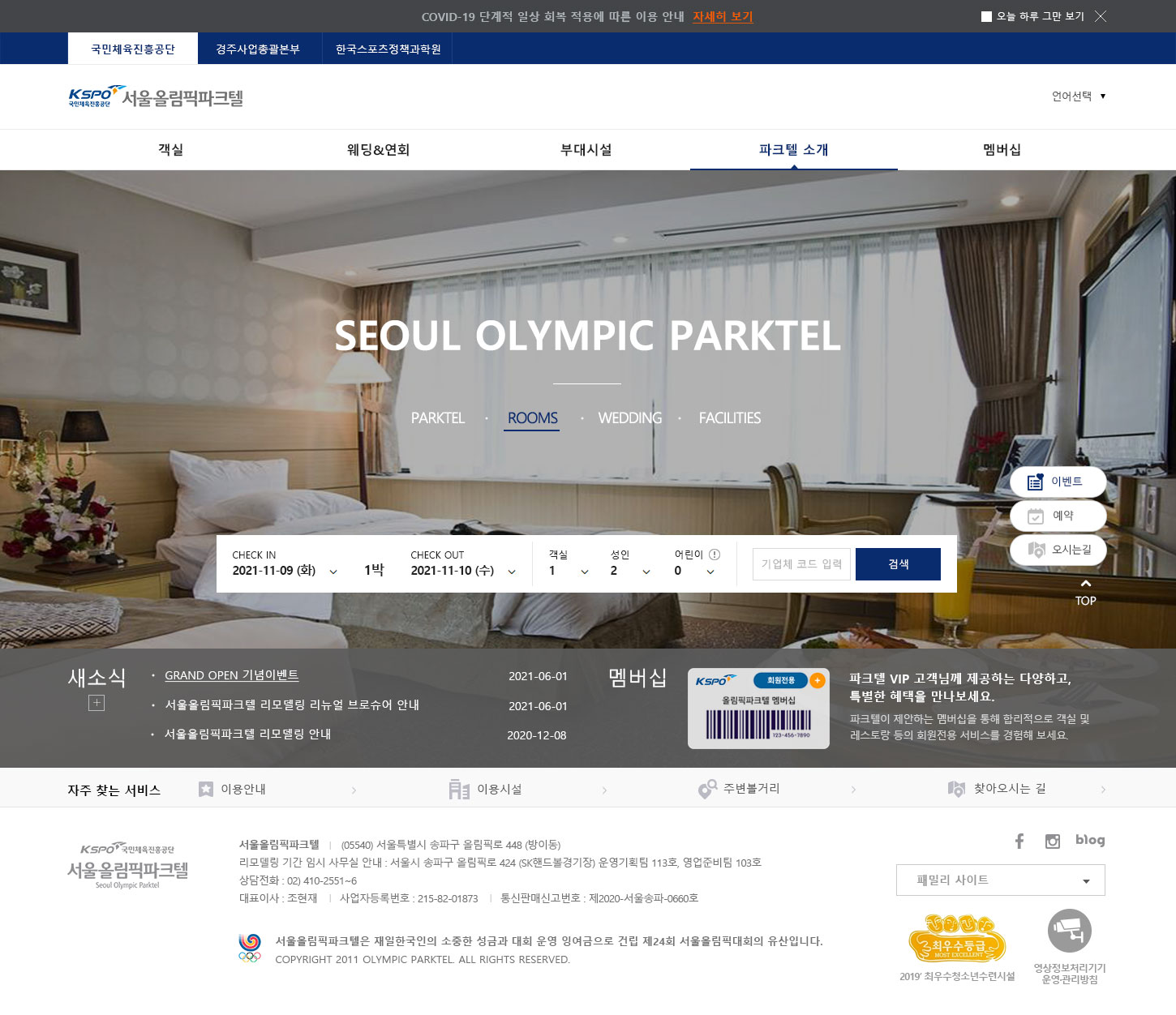Image resolution: width=1176 pixels, height=1015 pixels.
Task: Show the PARKTEL hero slide
Action: pyautogui.click(x=438, y=418)
